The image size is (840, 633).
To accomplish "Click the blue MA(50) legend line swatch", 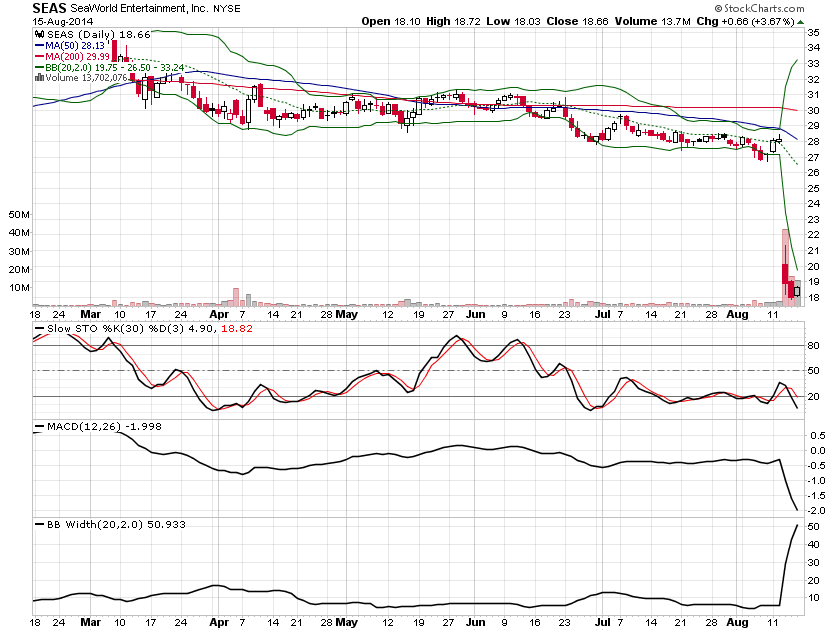I will [40, 46].
